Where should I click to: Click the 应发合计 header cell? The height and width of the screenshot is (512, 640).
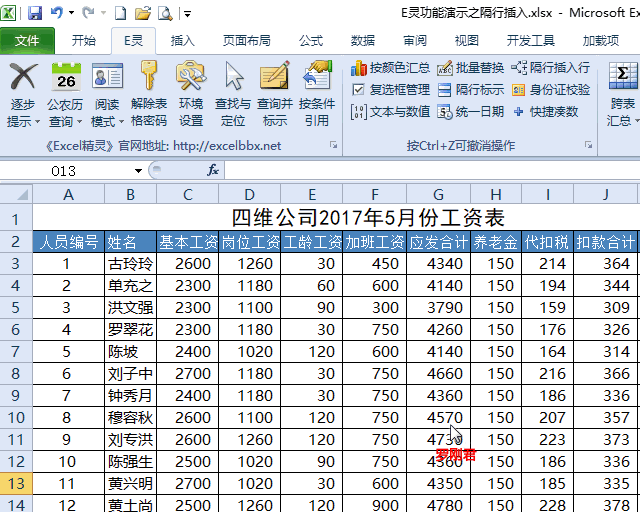(x=438, y=242)
